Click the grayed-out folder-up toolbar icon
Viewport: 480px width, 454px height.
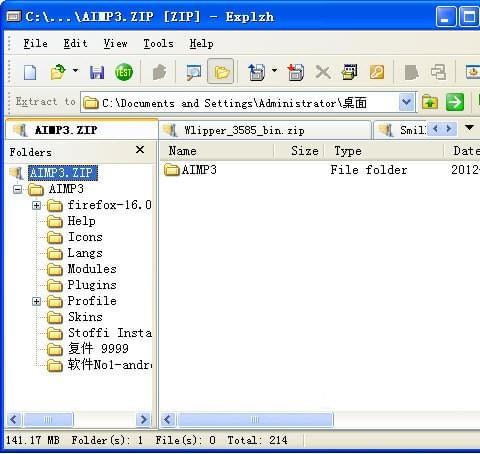159,72
